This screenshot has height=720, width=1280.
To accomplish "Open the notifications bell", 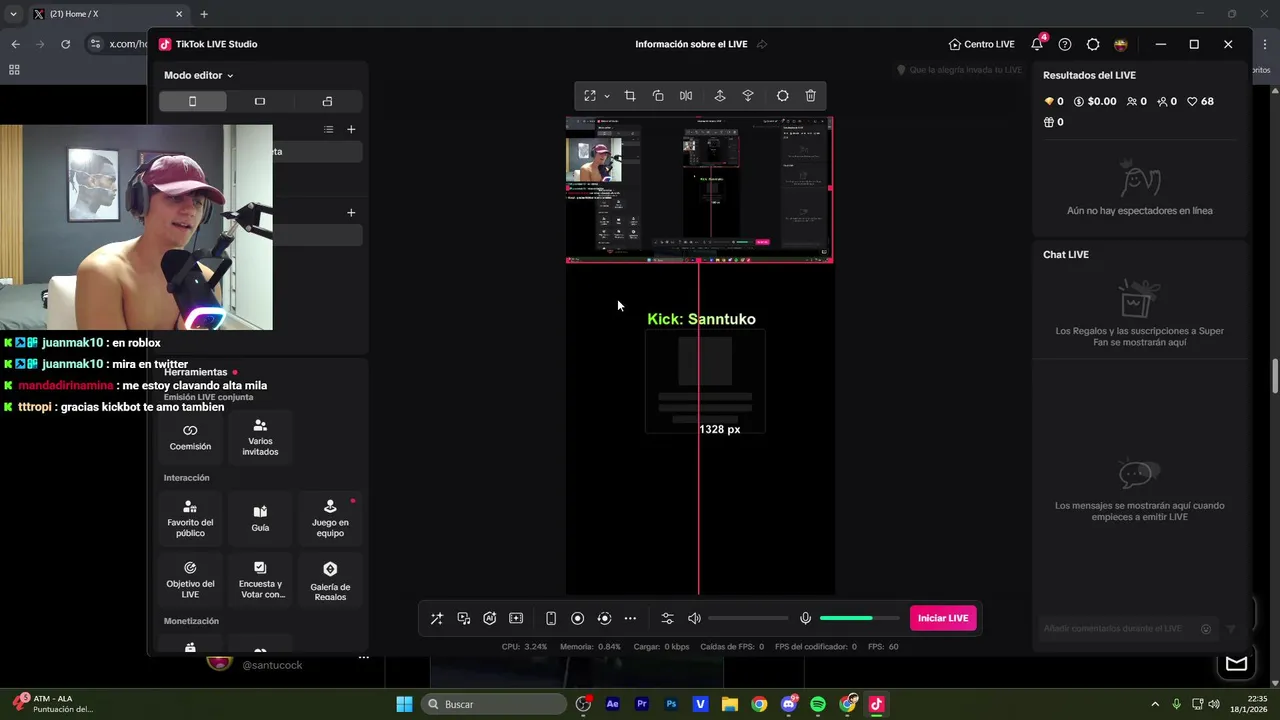I will tap(1037, 44).
